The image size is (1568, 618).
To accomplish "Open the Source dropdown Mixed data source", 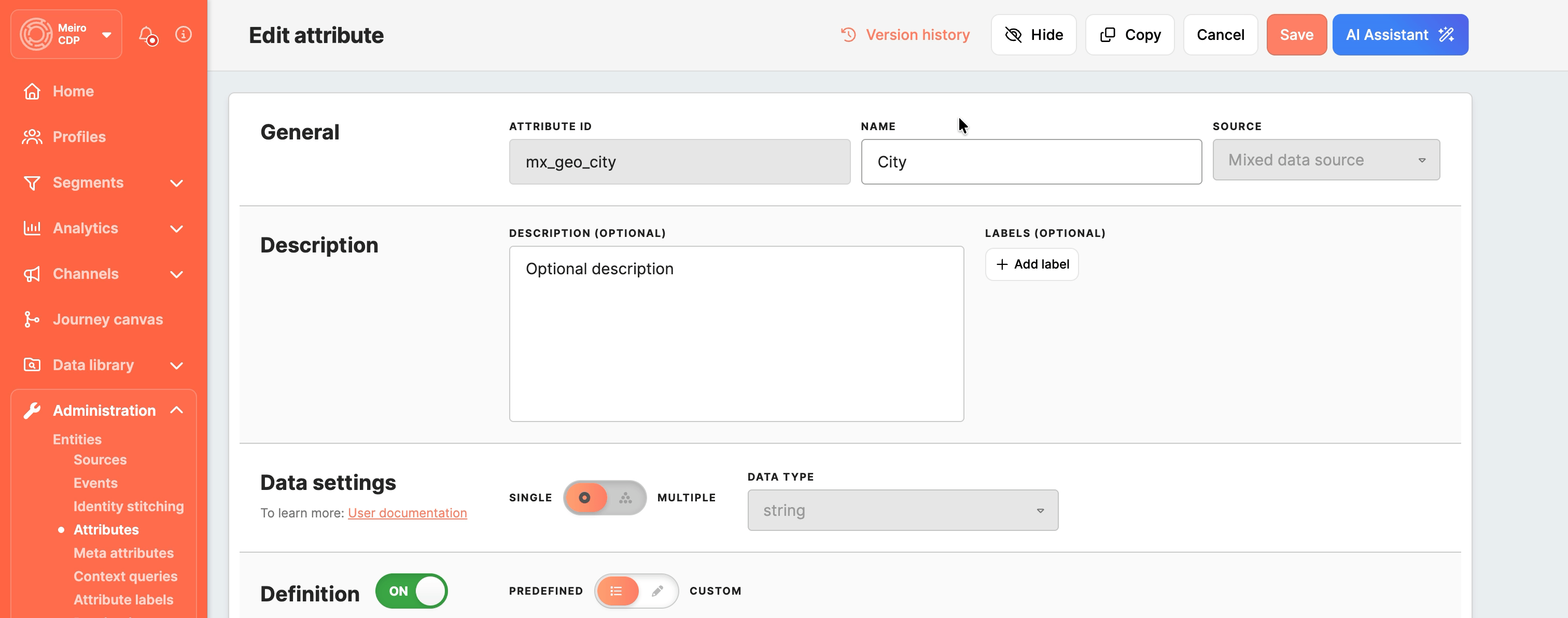I will (x=1326, y=160).
